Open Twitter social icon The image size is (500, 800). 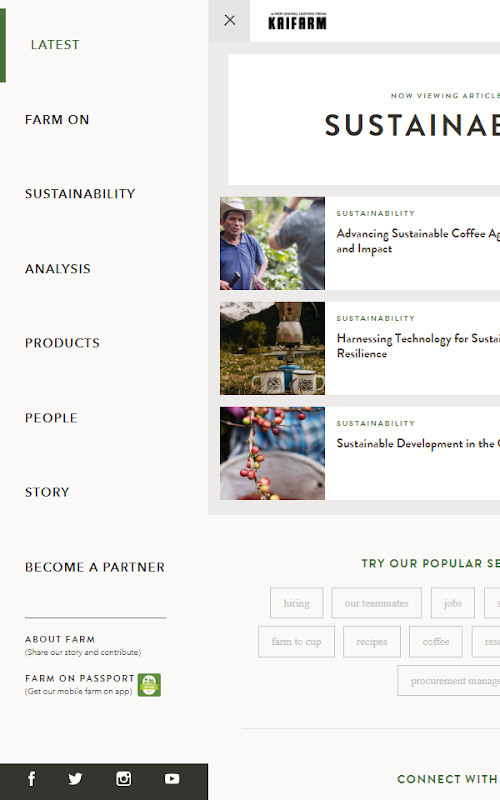[75, 779]
